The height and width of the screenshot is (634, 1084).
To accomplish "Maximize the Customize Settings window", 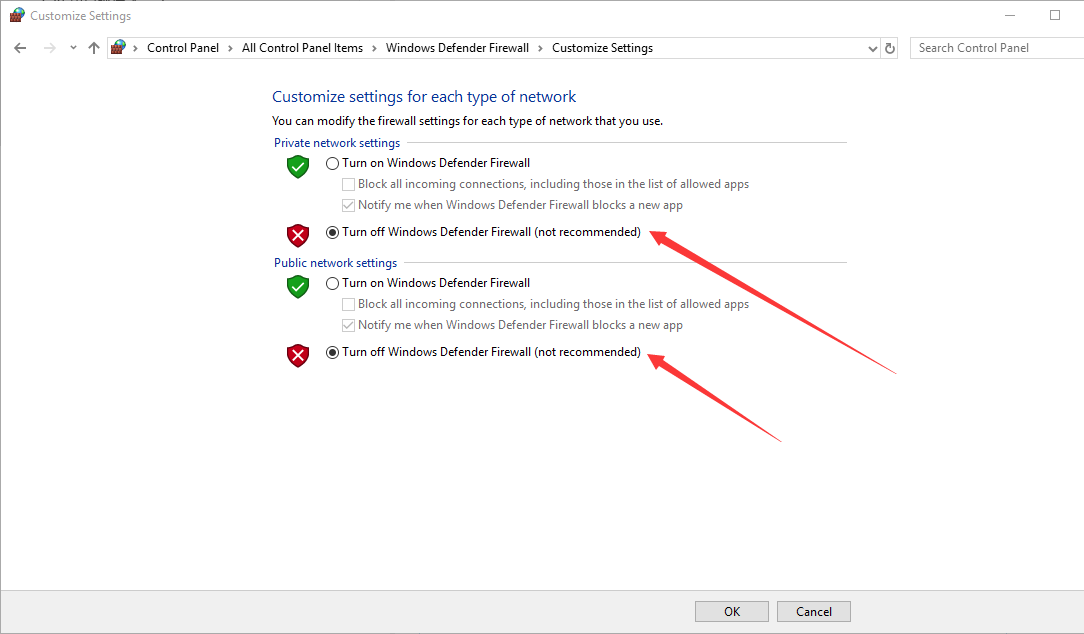I will 1055,15.
